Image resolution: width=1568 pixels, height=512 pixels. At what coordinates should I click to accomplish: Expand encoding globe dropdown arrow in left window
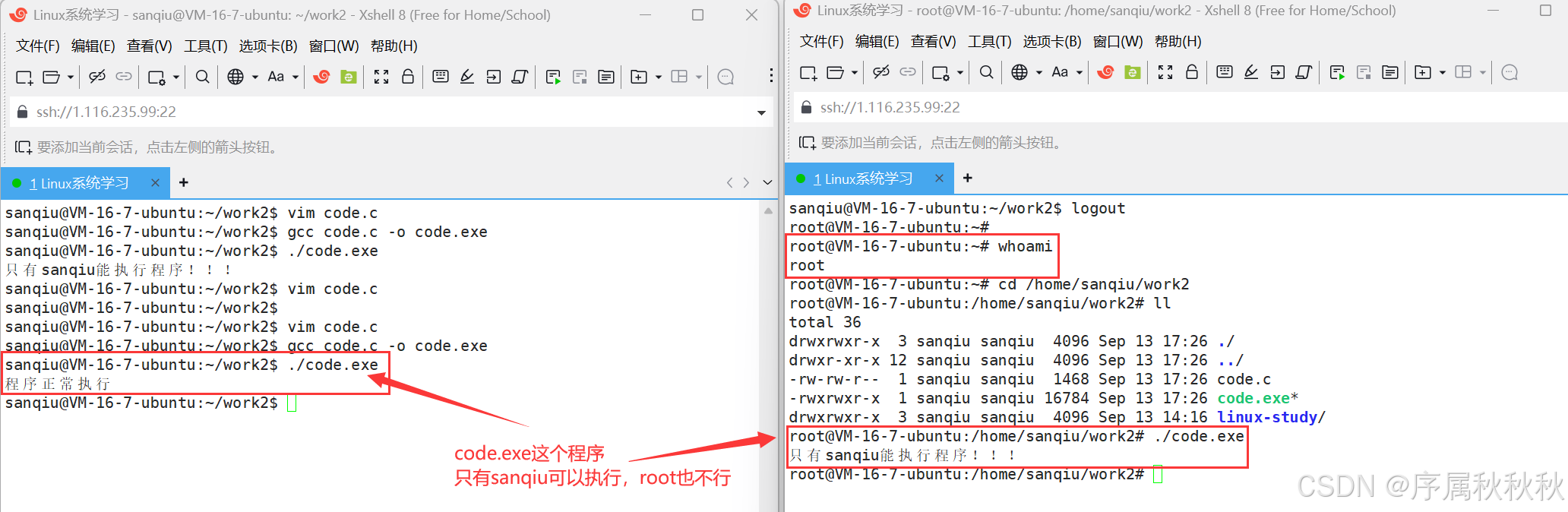(x=255, y=77)
